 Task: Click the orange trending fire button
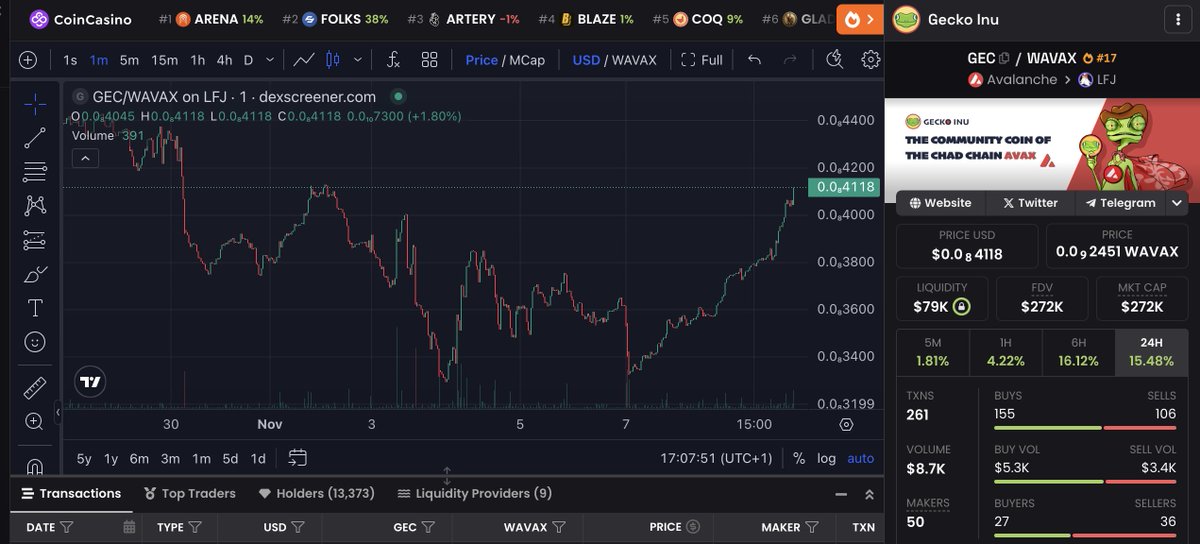859,19
